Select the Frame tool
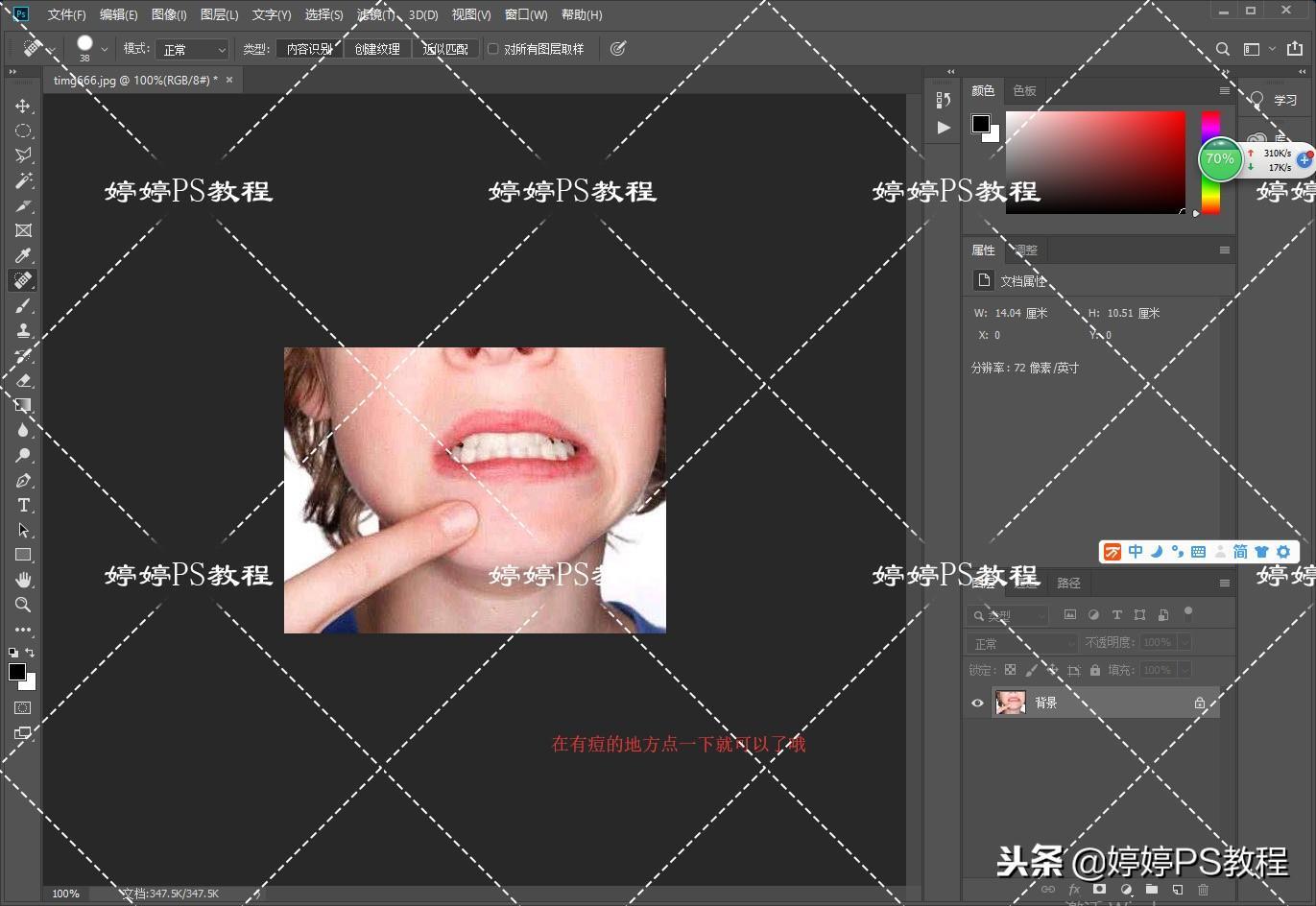1316x906 pixels. click(x=23, y=230)
